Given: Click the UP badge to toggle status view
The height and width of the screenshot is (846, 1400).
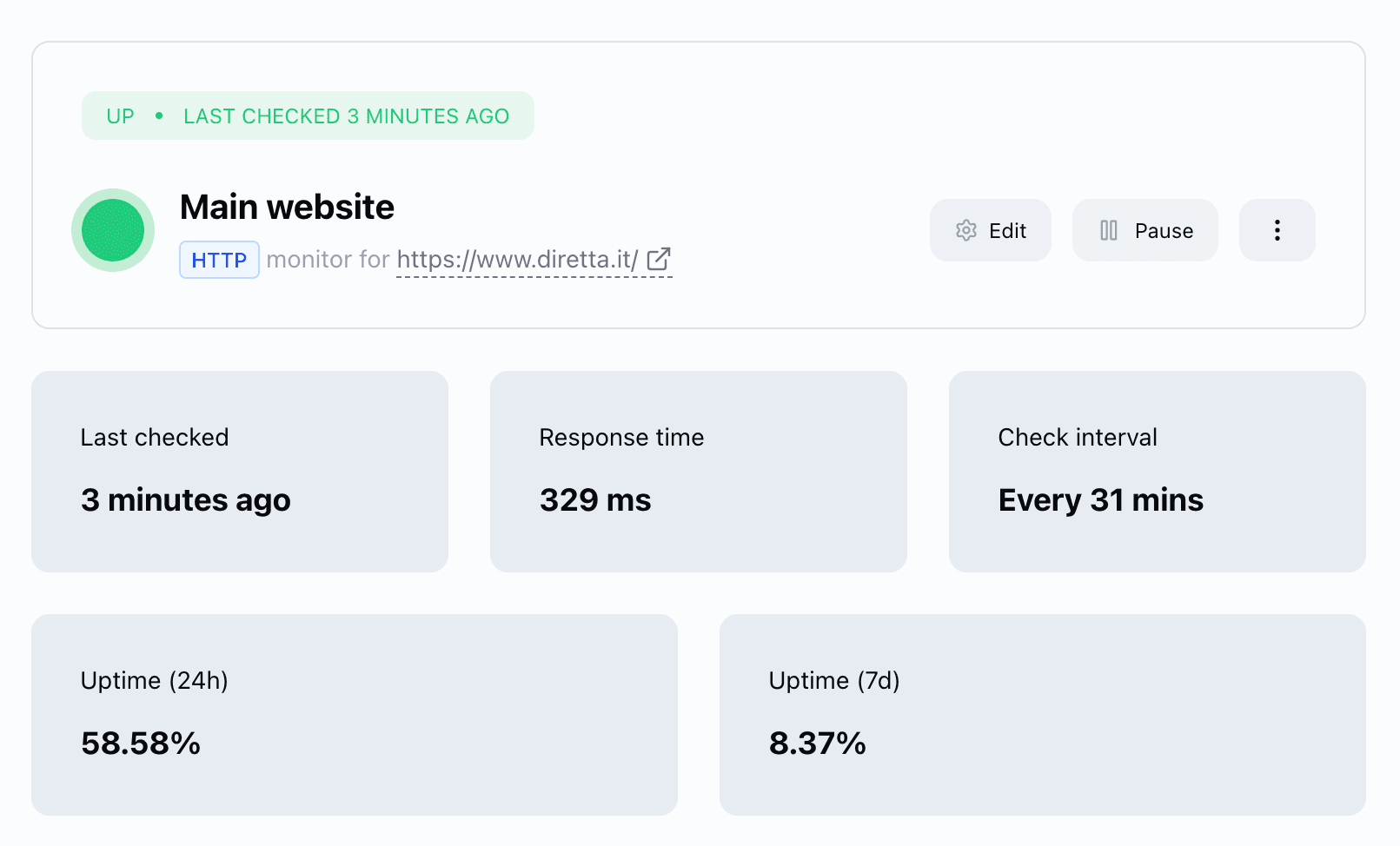Looking at the screenshot, I should (x=120, y=116).
